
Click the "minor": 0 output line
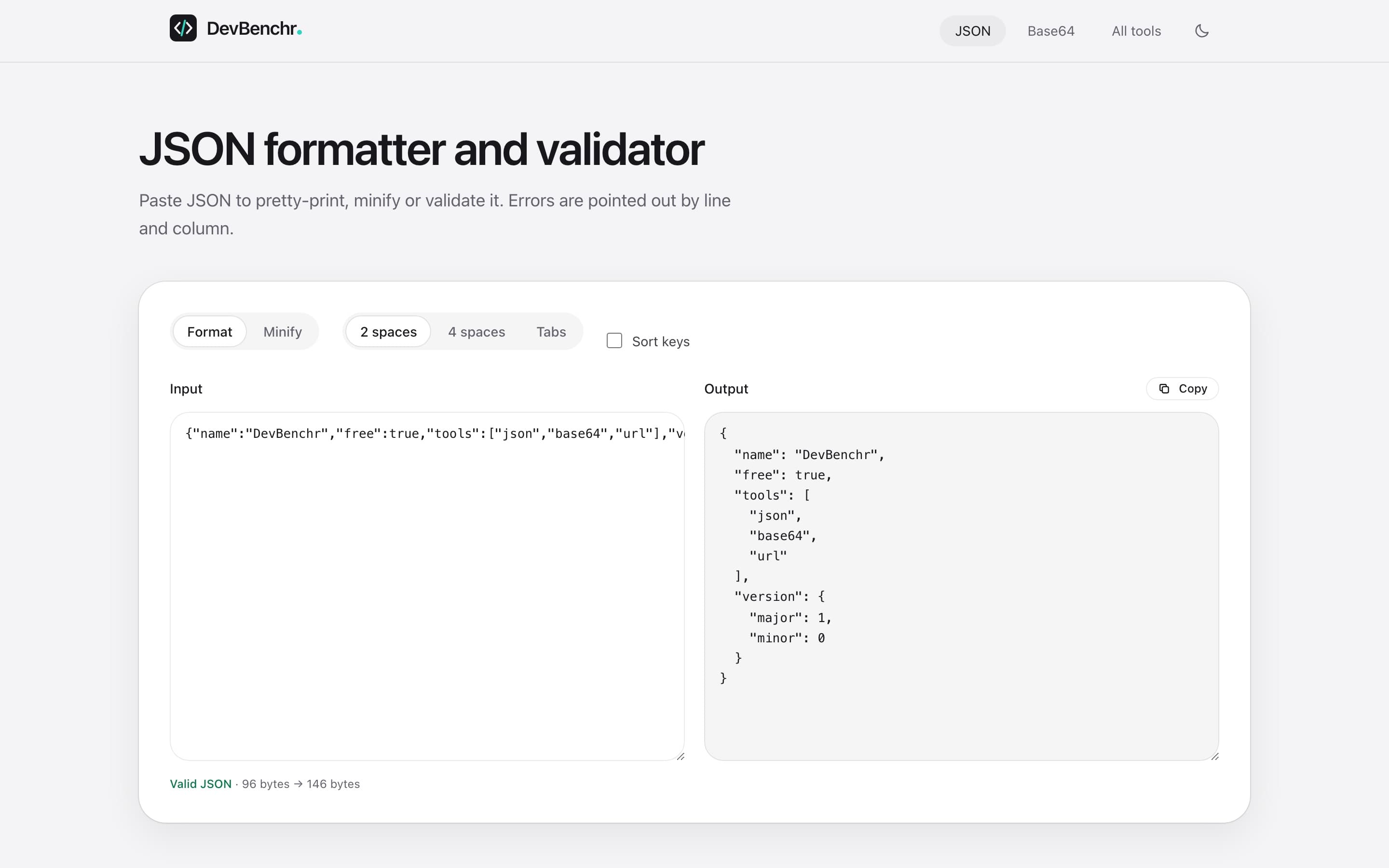pyautogui.click(x=787, y=638)
